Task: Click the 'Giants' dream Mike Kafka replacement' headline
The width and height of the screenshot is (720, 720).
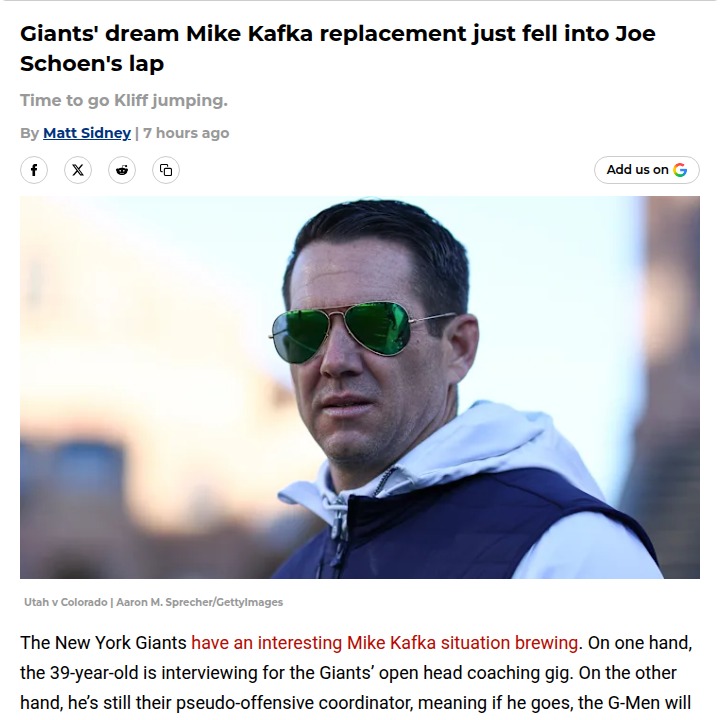Action: point(338,48)
